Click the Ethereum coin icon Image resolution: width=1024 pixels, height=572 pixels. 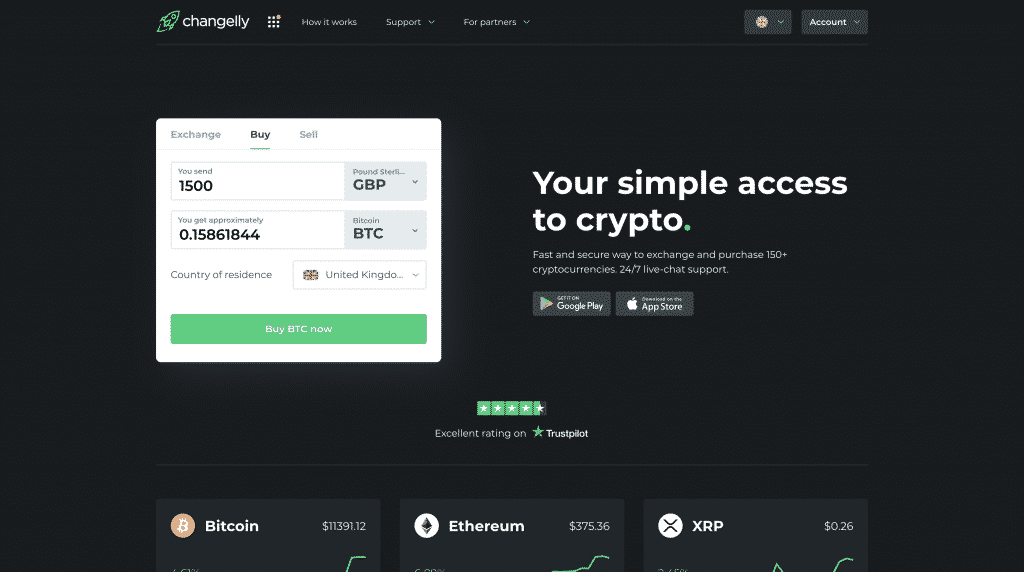[426, 526]
